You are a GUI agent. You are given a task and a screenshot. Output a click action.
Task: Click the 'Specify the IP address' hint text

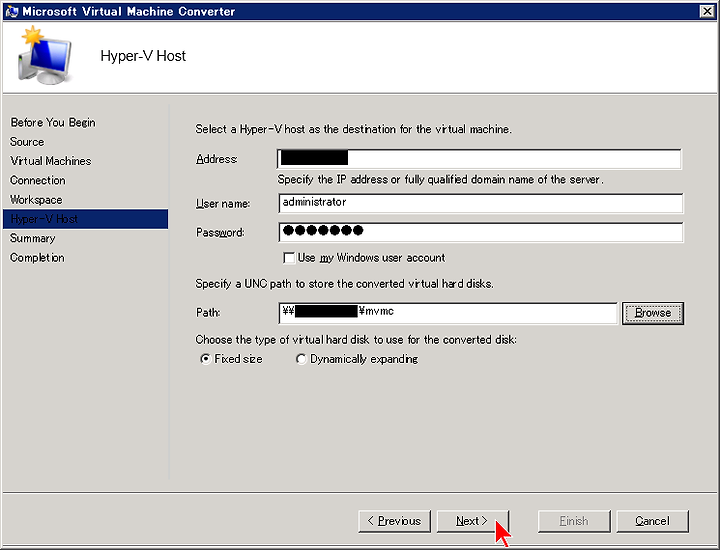(x=440, y=180)
